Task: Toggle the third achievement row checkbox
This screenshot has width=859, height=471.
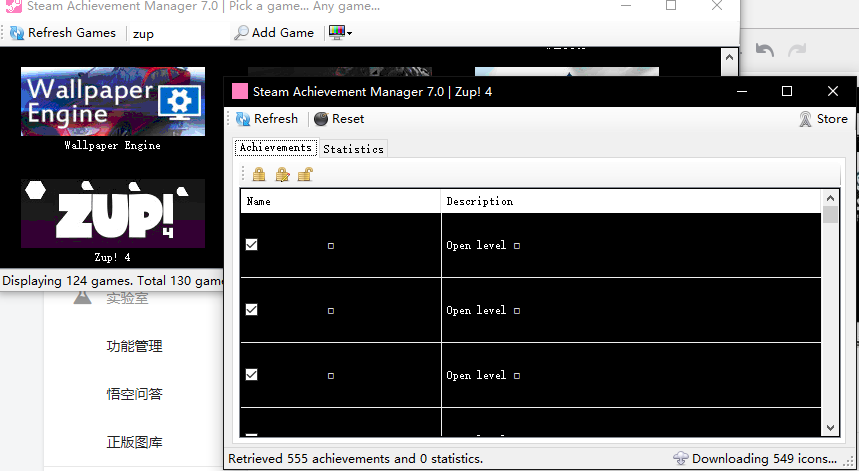Action: point(251,375)
